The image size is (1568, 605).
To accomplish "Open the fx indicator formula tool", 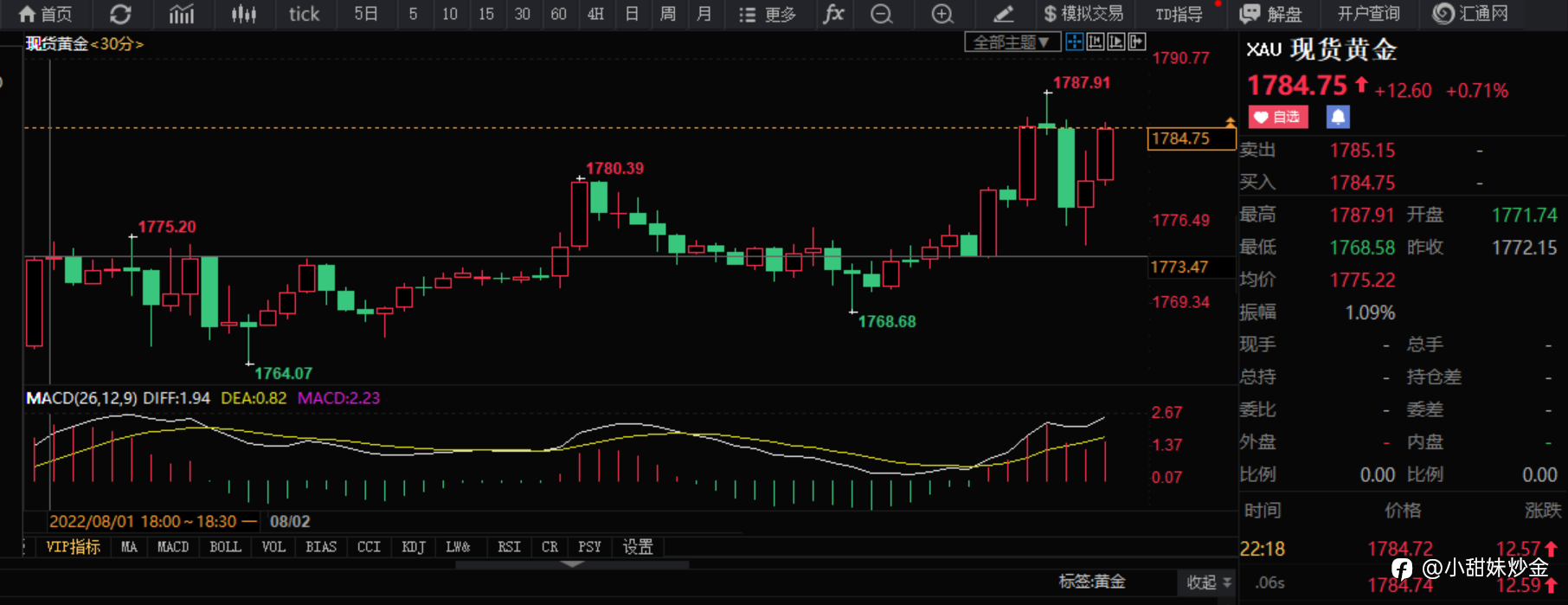I will point(833,14).
